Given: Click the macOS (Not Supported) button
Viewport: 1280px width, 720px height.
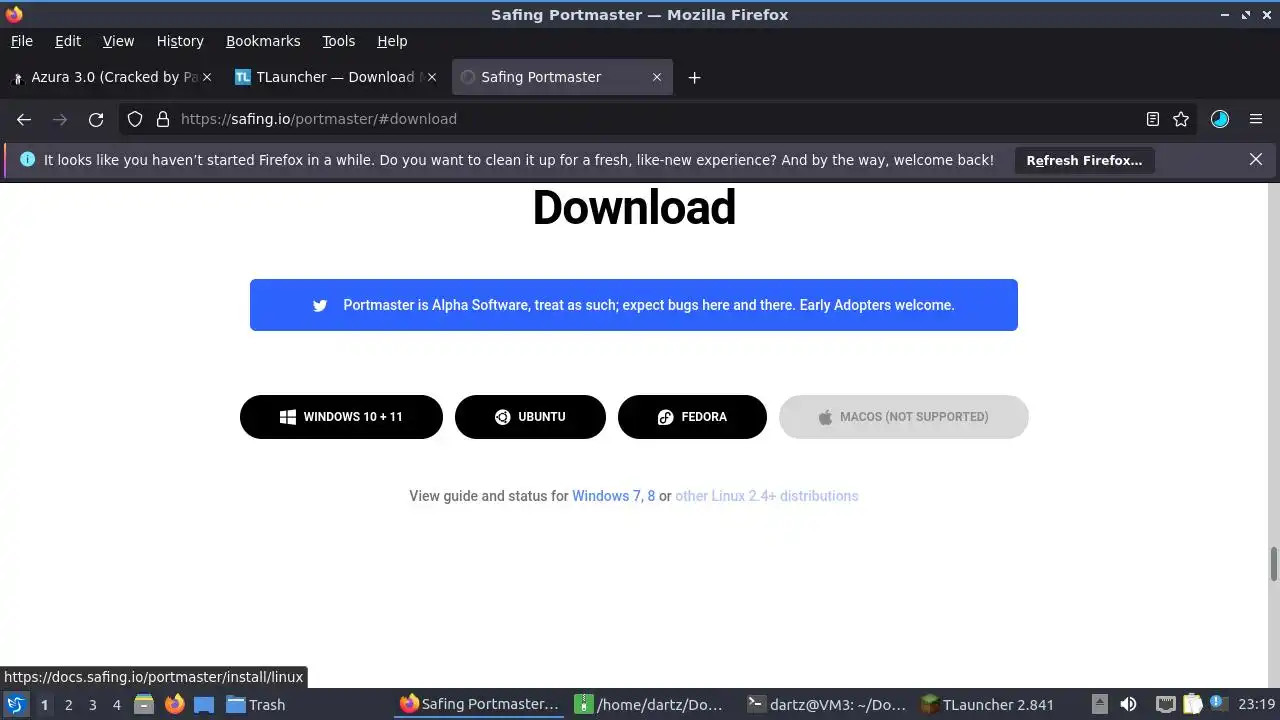Looking at the screenshot, I should pyautogui.click(x=904, y=417).
